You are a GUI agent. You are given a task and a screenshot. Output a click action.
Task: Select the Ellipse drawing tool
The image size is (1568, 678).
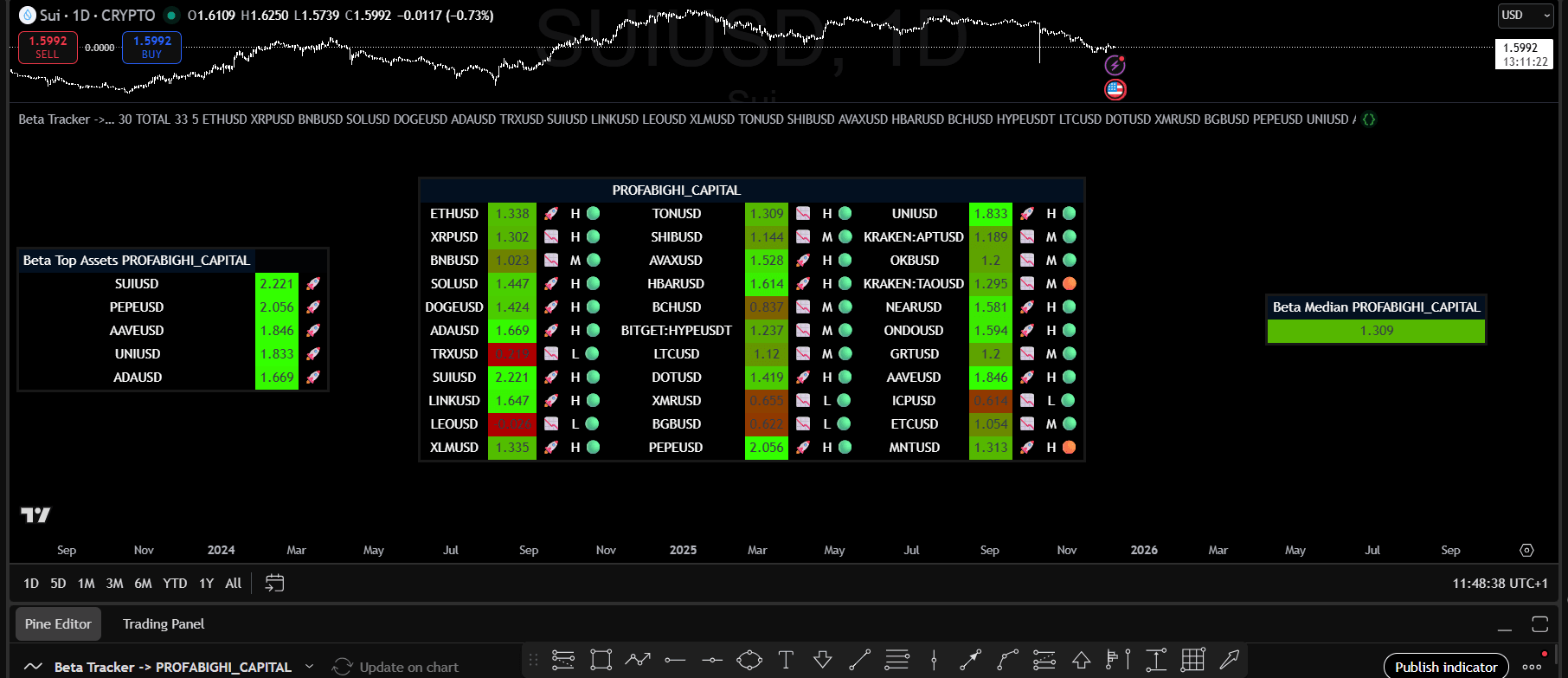tap(749, 660)
